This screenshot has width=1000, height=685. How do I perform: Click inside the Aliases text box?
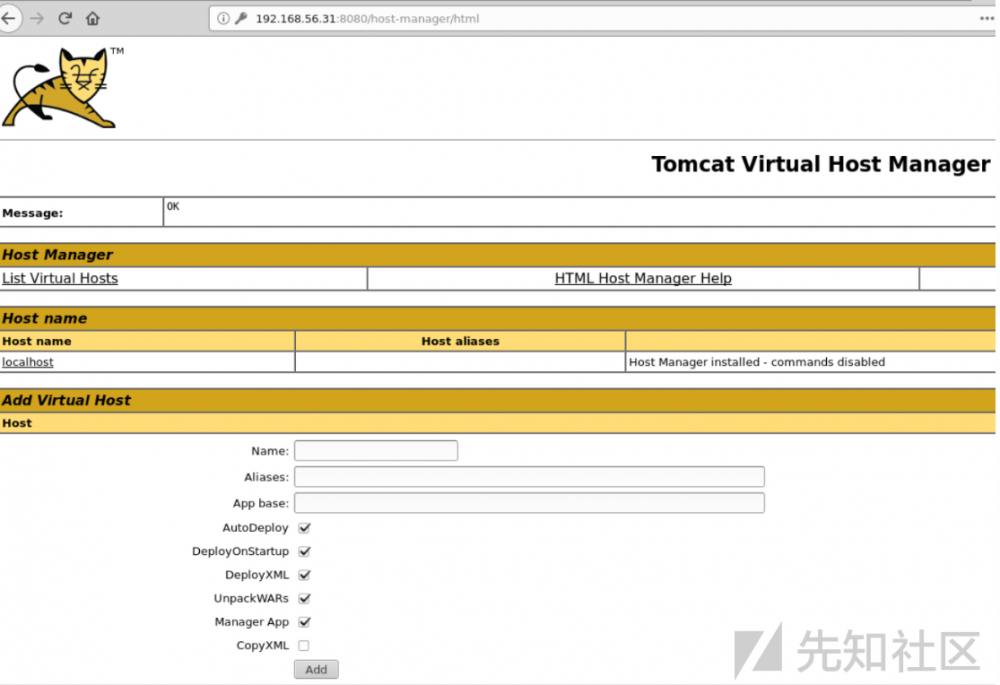(529, 476)
